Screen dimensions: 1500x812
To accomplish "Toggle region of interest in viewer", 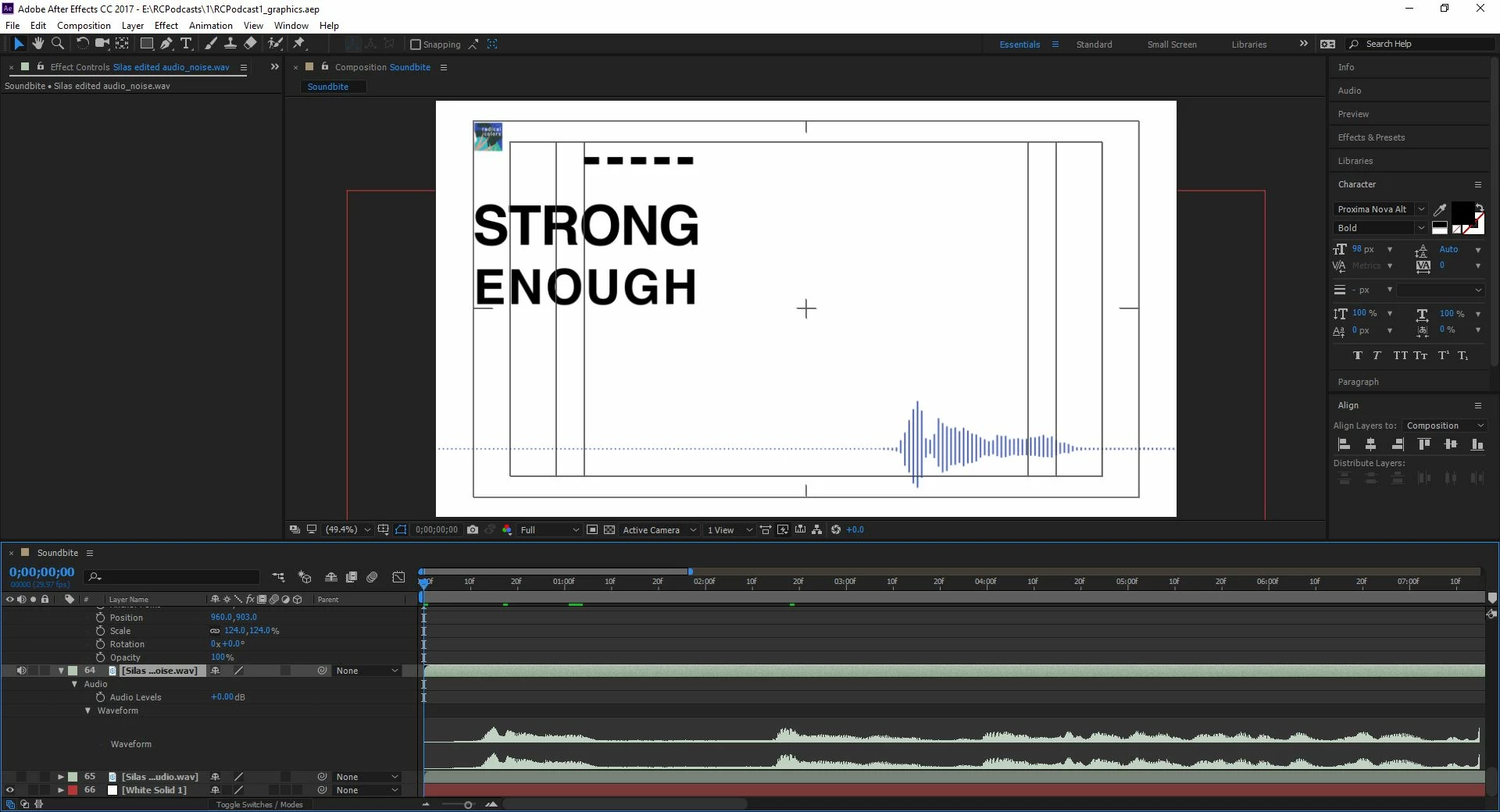I will click(x=593, y=529).
